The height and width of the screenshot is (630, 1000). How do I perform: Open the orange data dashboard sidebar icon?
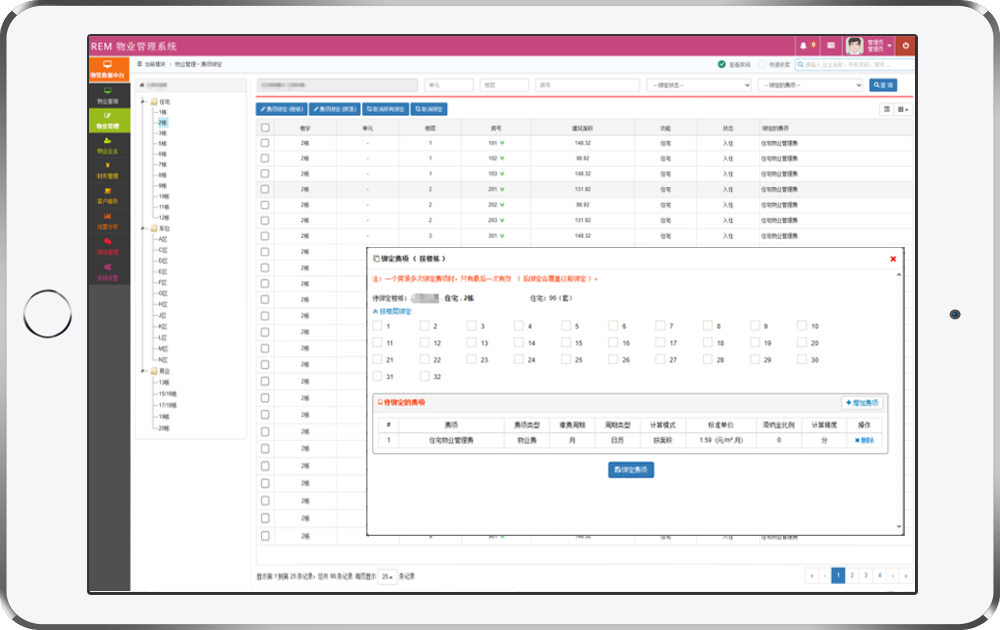(x=108, y=70)
